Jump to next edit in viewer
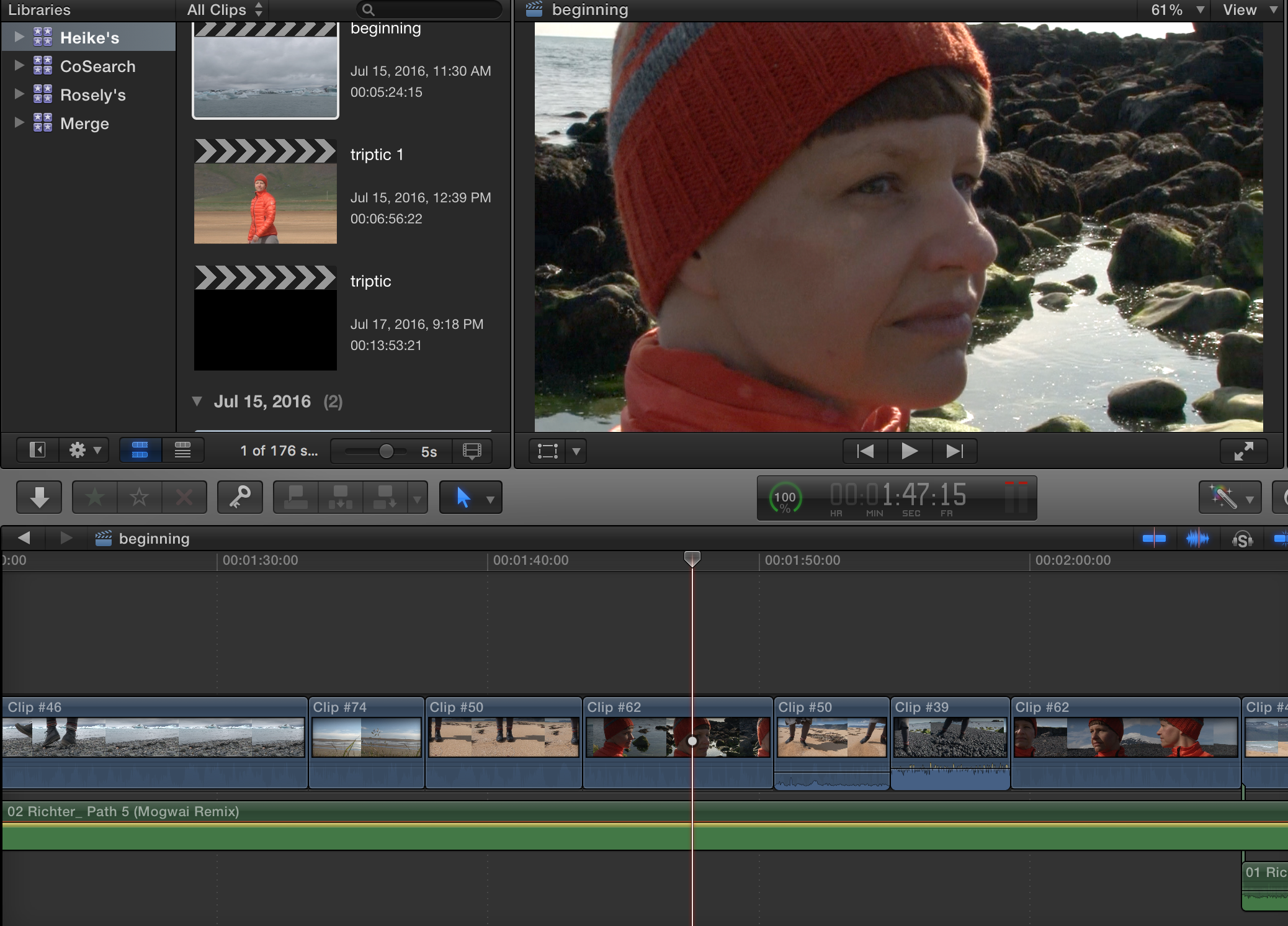The width and height of the screenshot is (1288, 926). (x=954, y=451)
